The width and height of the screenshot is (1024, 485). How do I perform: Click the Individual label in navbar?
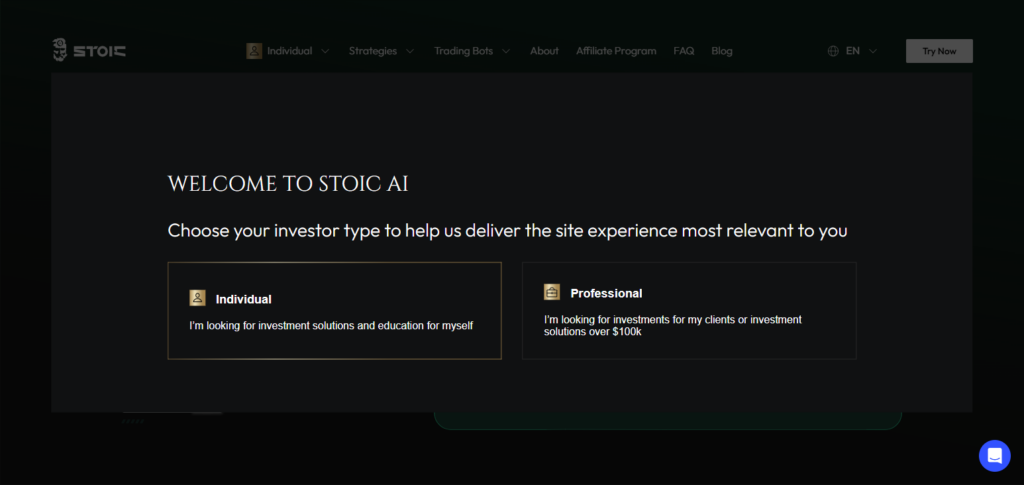(x=289, y=51)
